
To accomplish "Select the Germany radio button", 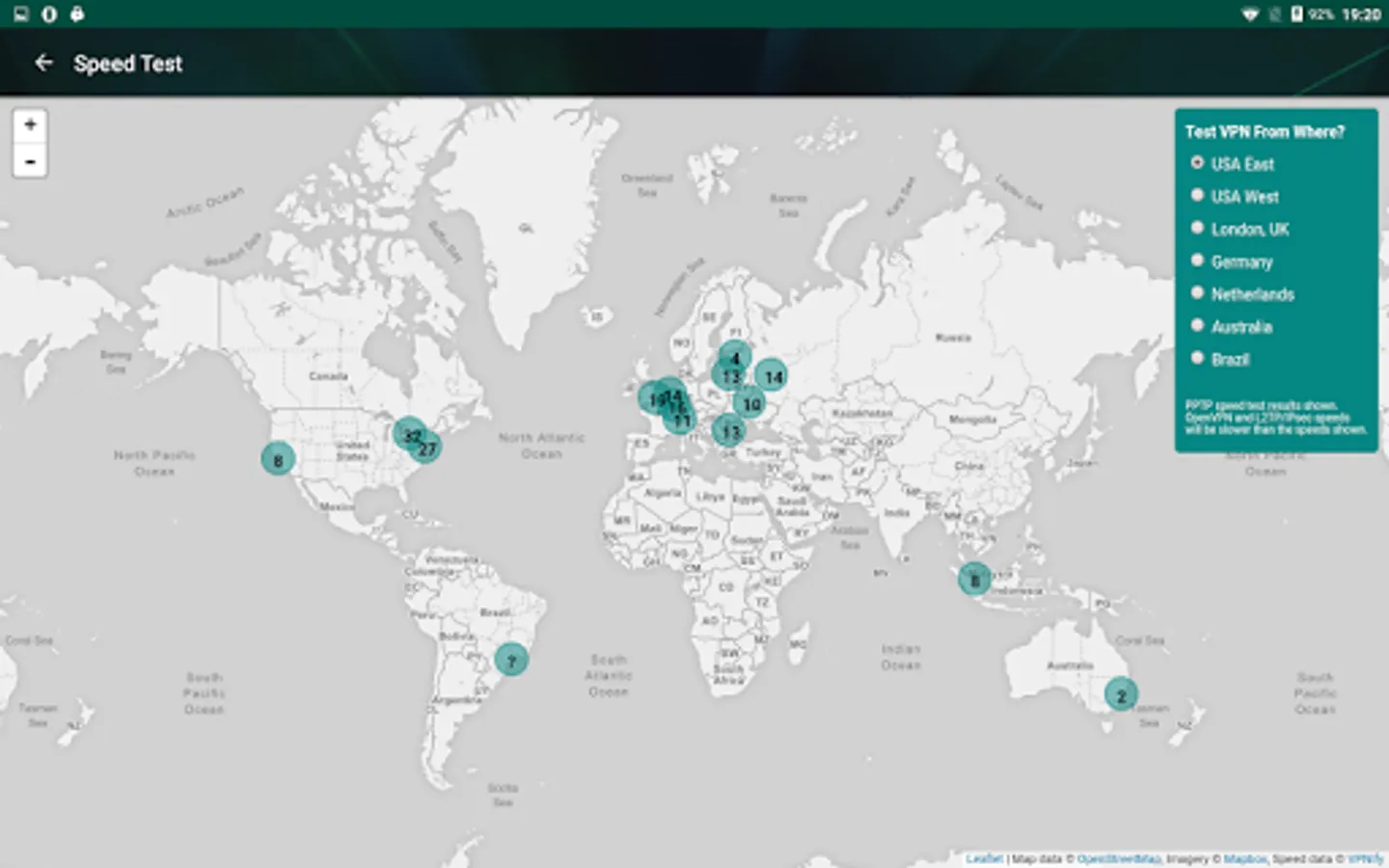I will [1197, 260].
